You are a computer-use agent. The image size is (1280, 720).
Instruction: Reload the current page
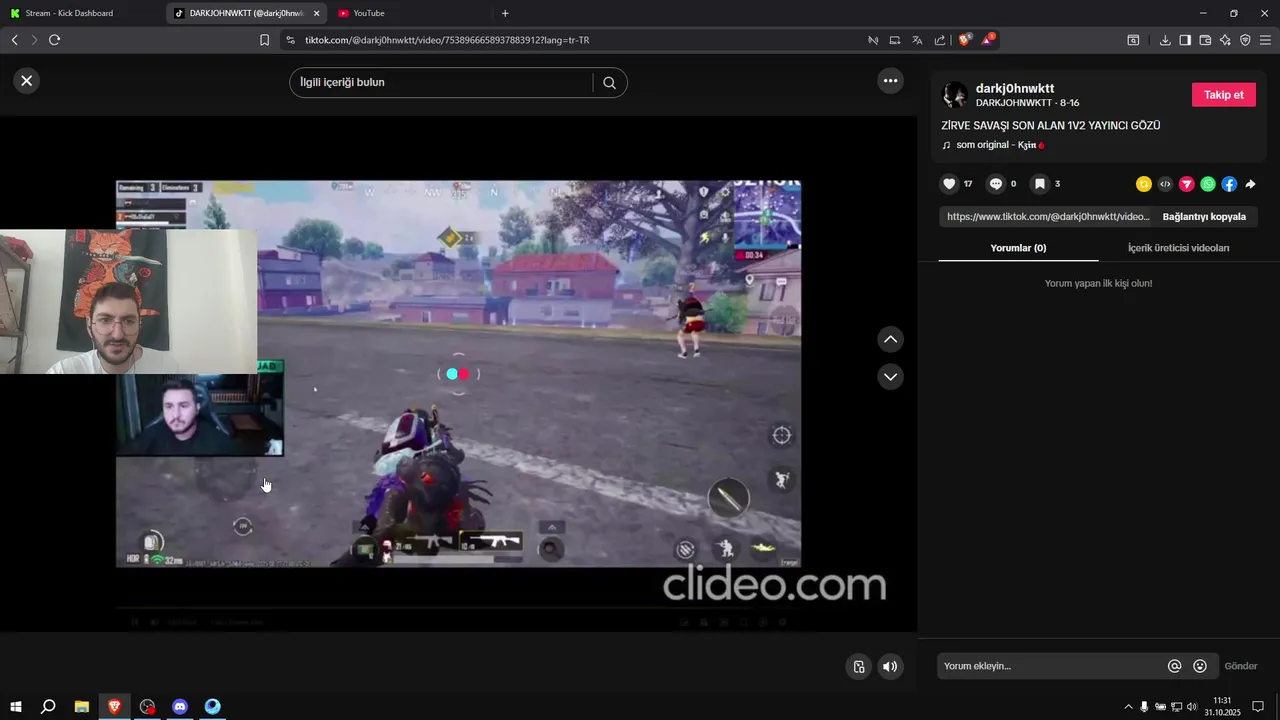[54, 40]
